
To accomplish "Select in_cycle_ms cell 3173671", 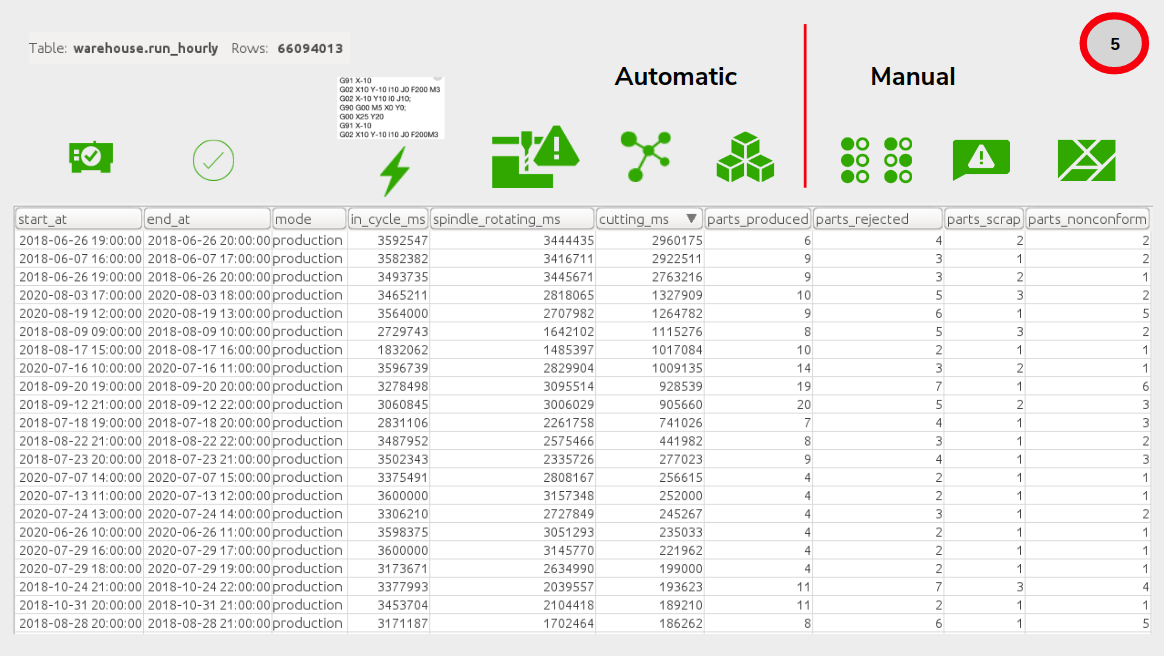I will [388, 568].
